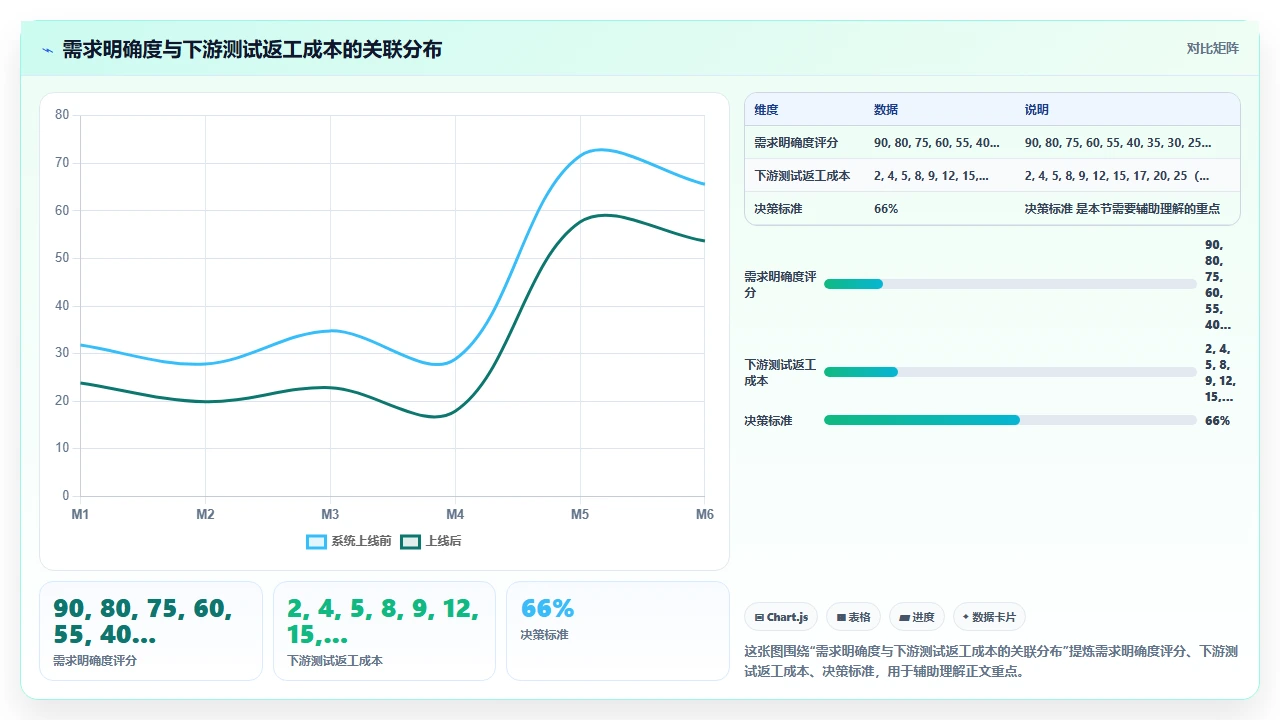Select the 进度 tag chip
Image resolution: width=1280 pixels, height=720 pixels.
click(x=917, y=617)
